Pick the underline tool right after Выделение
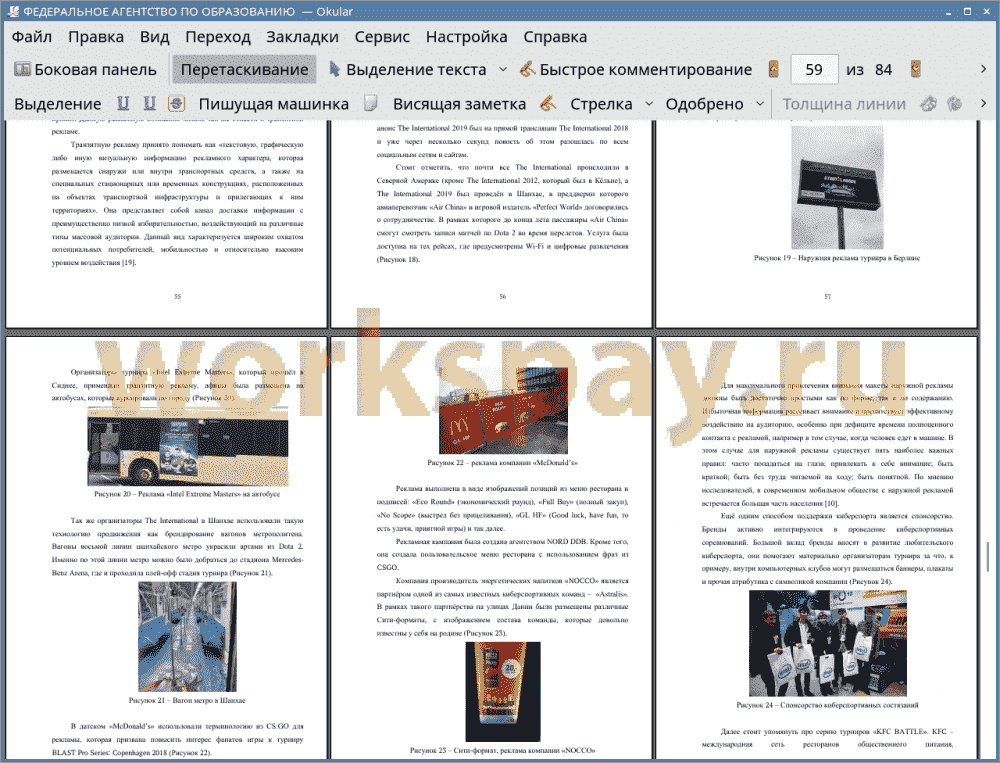The height and width of the screenshot is (763, 1000). coord(123,104)
